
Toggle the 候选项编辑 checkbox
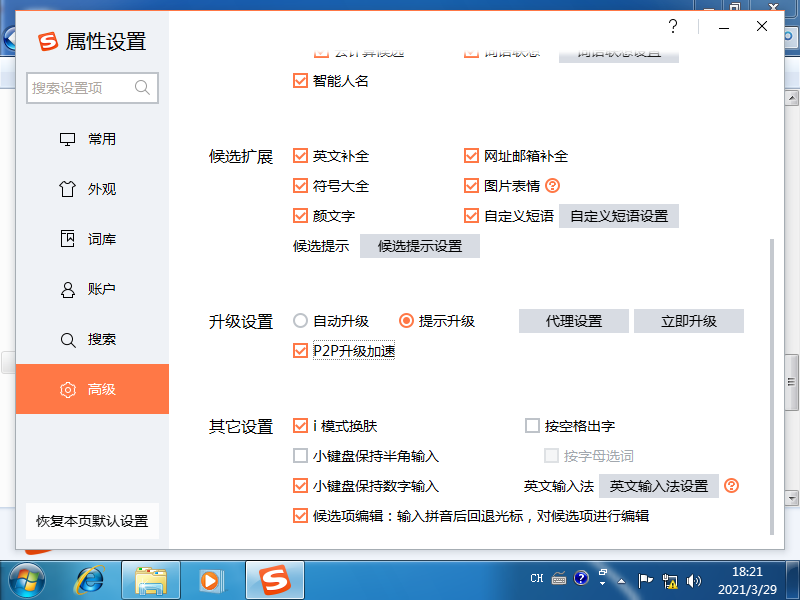click(301, 516)
